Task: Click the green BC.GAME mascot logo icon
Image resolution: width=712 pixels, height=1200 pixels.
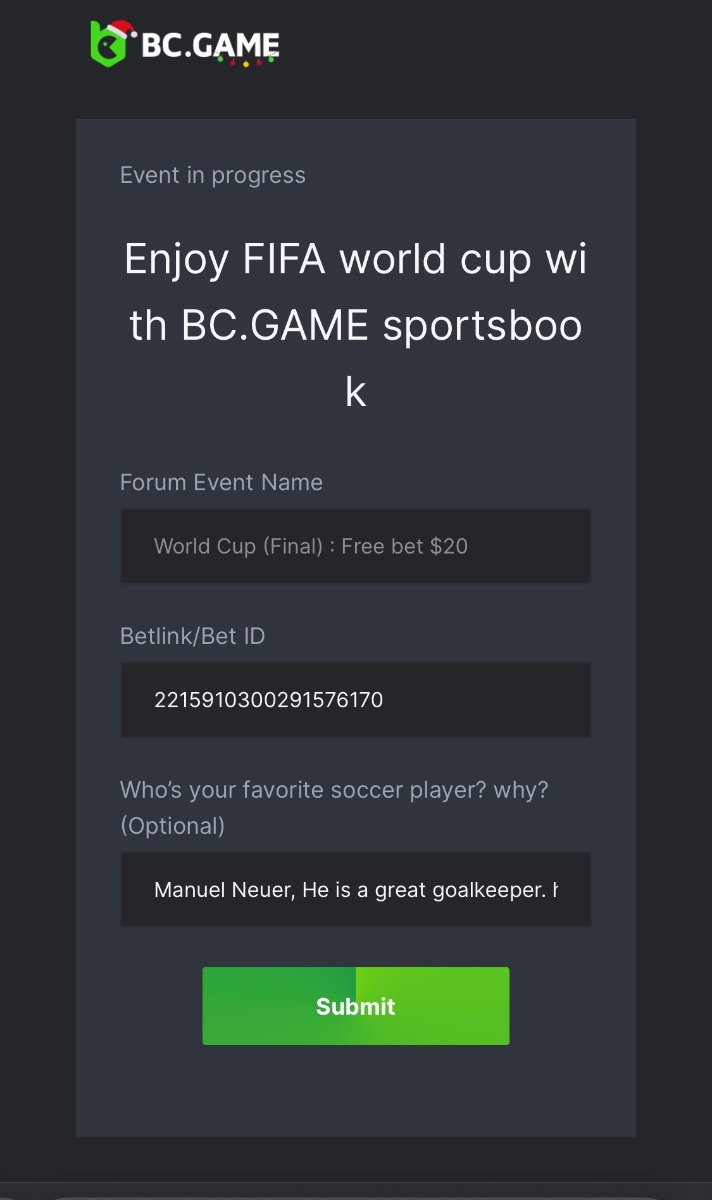Action: [x=107, y=47]
